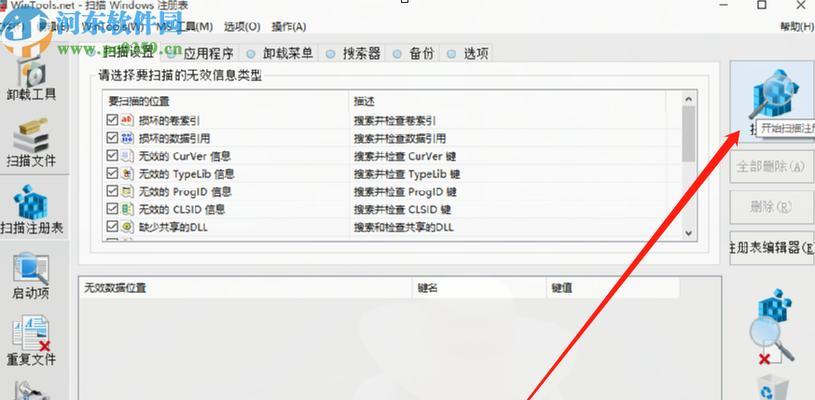Open the 重复文件 duplicate files tool
The image size is (815, 400).
pos(31,341)
